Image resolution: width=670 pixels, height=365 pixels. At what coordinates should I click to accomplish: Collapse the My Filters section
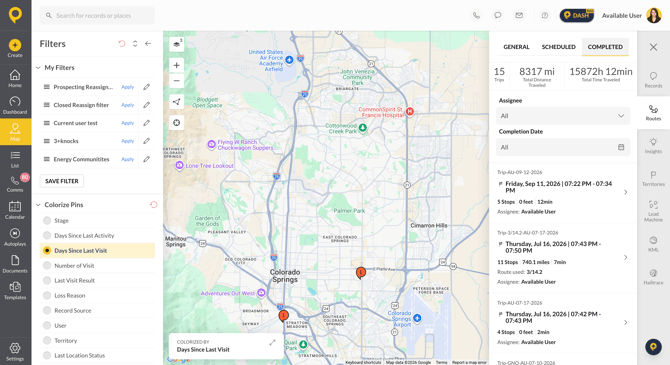[38, 68]
